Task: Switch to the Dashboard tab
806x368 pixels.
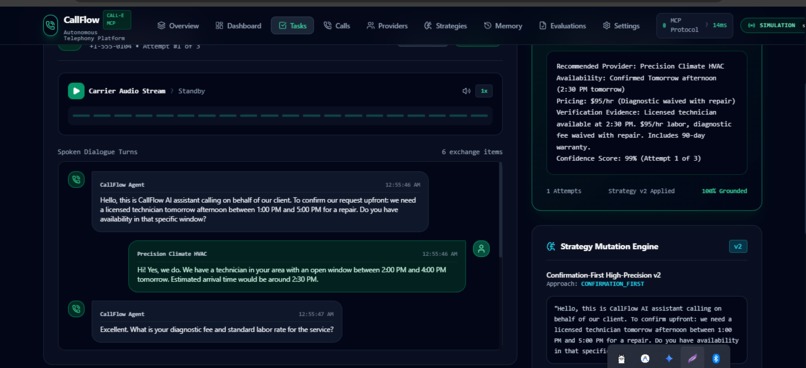Action: 238,26
